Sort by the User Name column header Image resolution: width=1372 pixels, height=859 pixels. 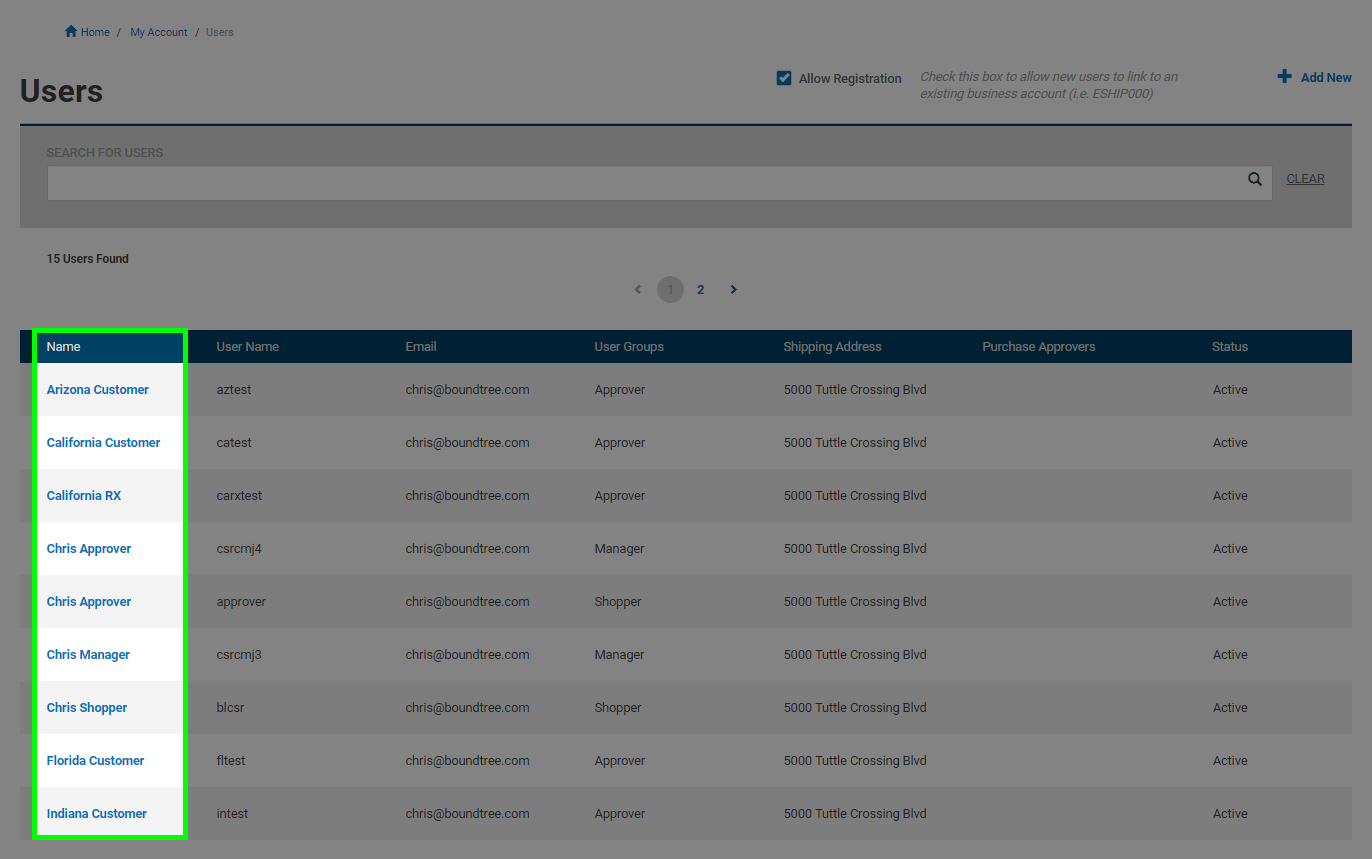pos(248,347)
